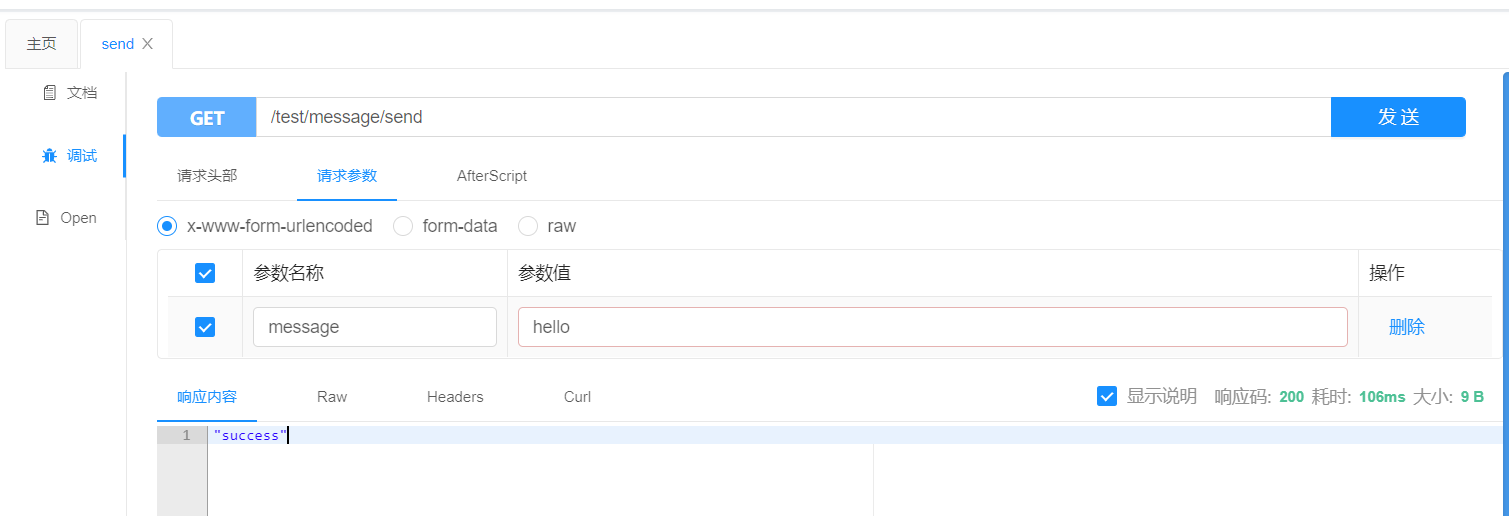Click the file icon beside Open
Viewport: 1509px width, 516px height.
tap(42, 218)
